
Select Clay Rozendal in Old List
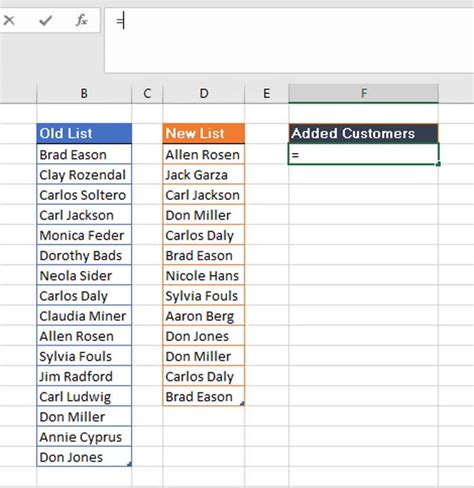[84, 174]
